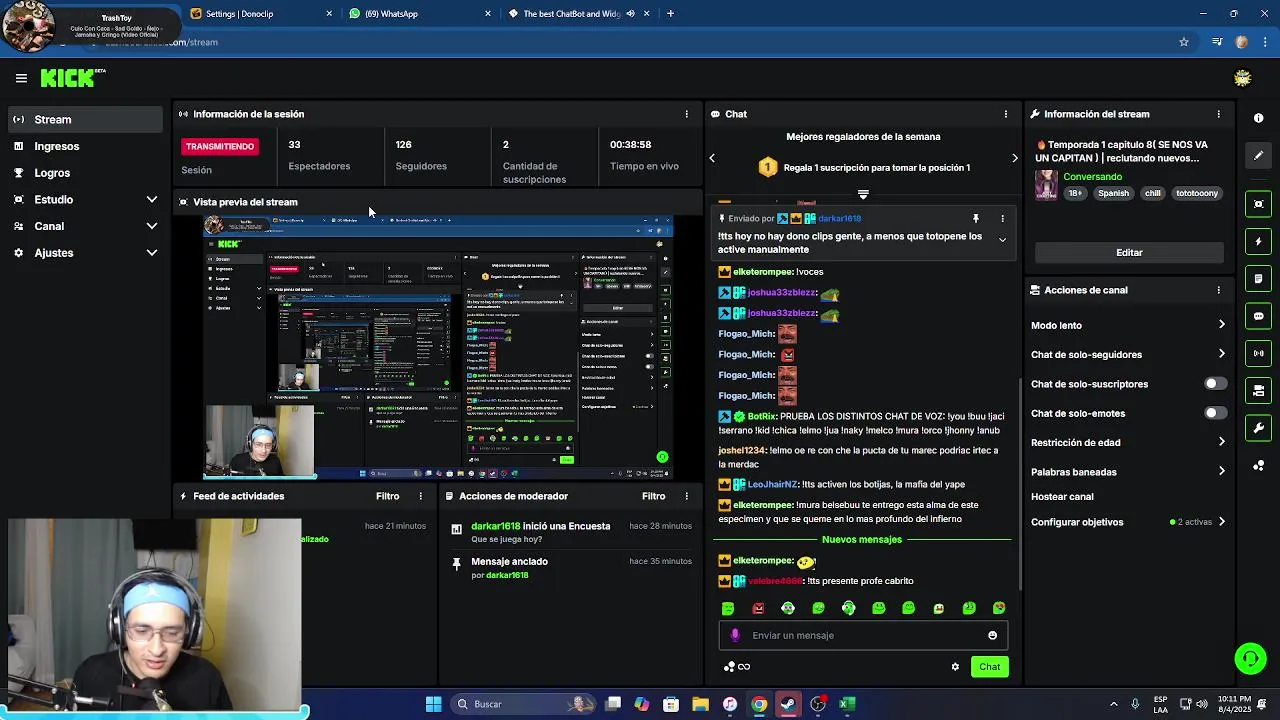Viewport: 1280px width, 720px height.
Task: Click the camera panel icon in right rail
Action: pos(1258,391)
